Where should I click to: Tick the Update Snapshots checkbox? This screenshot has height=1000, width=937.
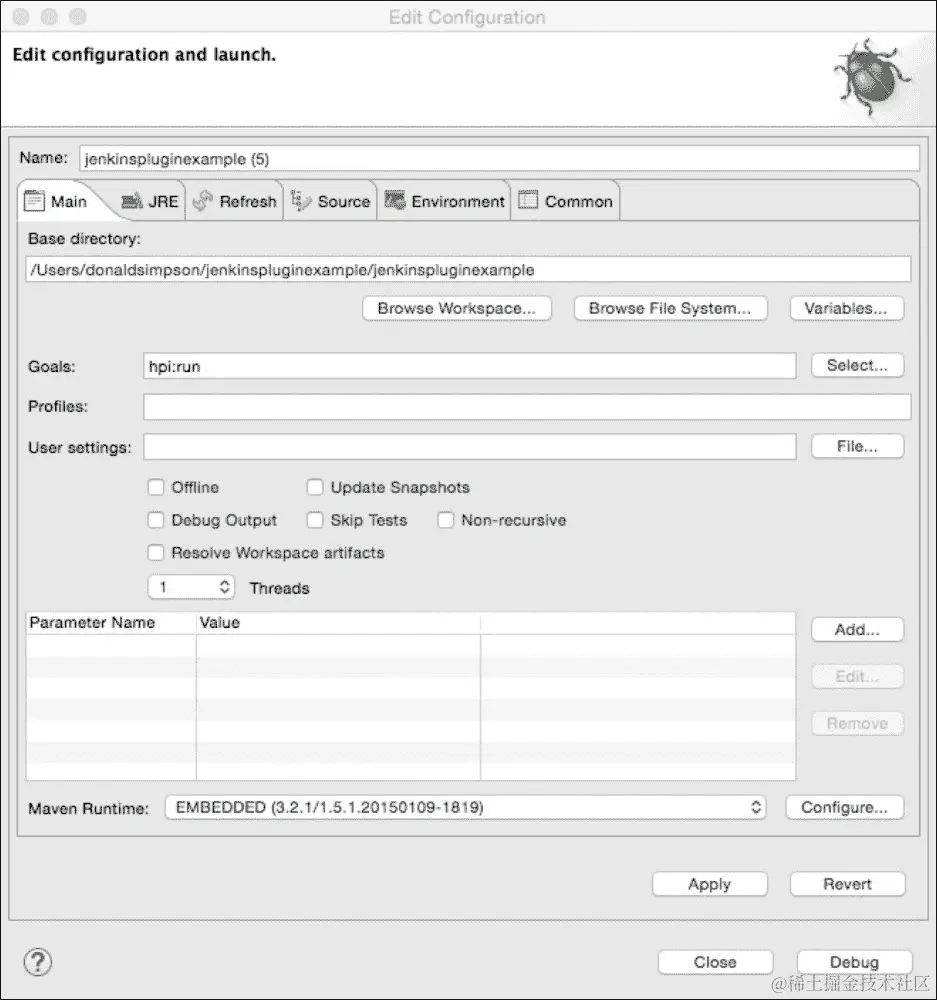tap(314, 487)
